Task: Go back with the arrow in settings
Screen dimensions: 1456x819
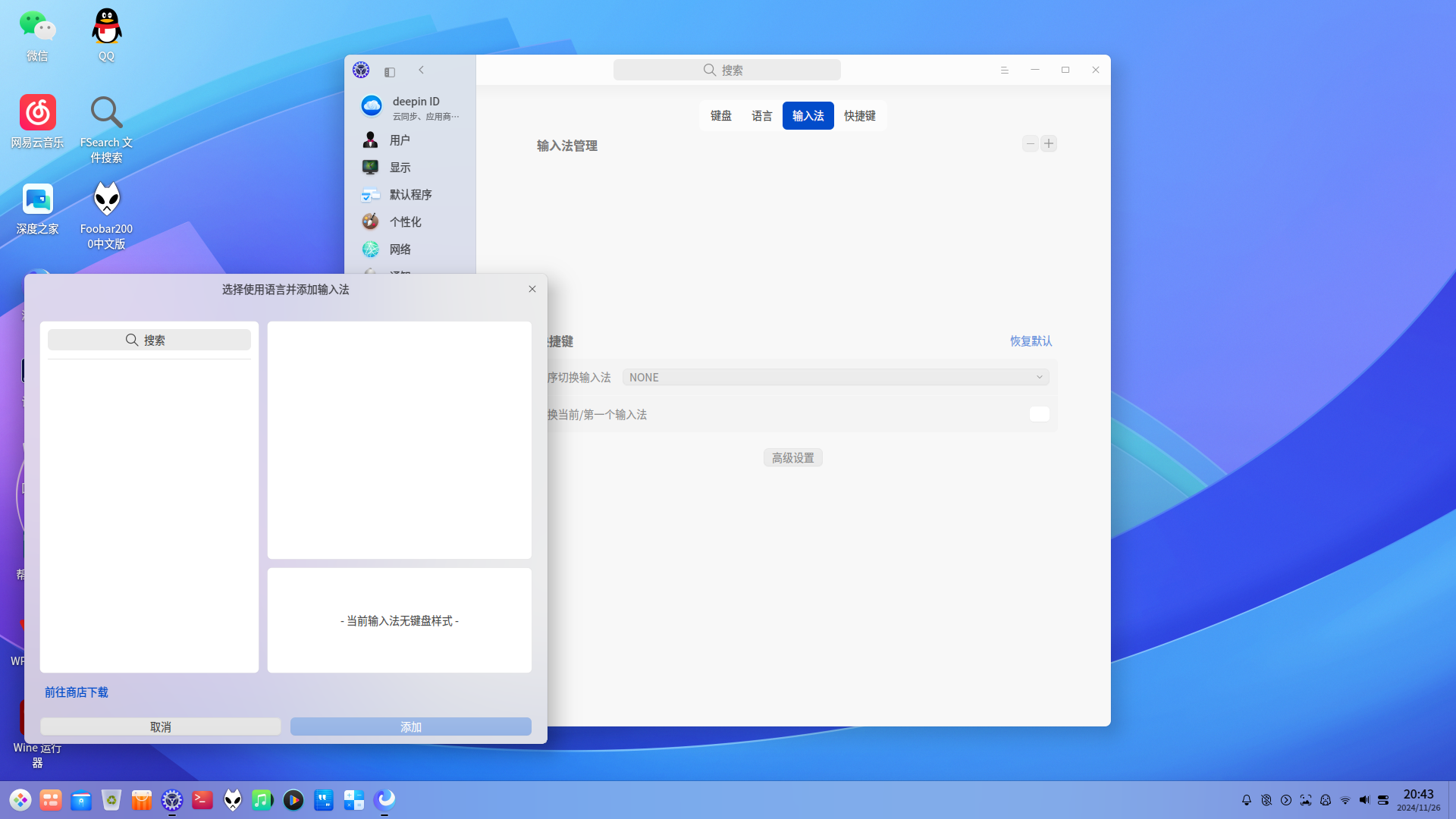Action: click(422, 70)
